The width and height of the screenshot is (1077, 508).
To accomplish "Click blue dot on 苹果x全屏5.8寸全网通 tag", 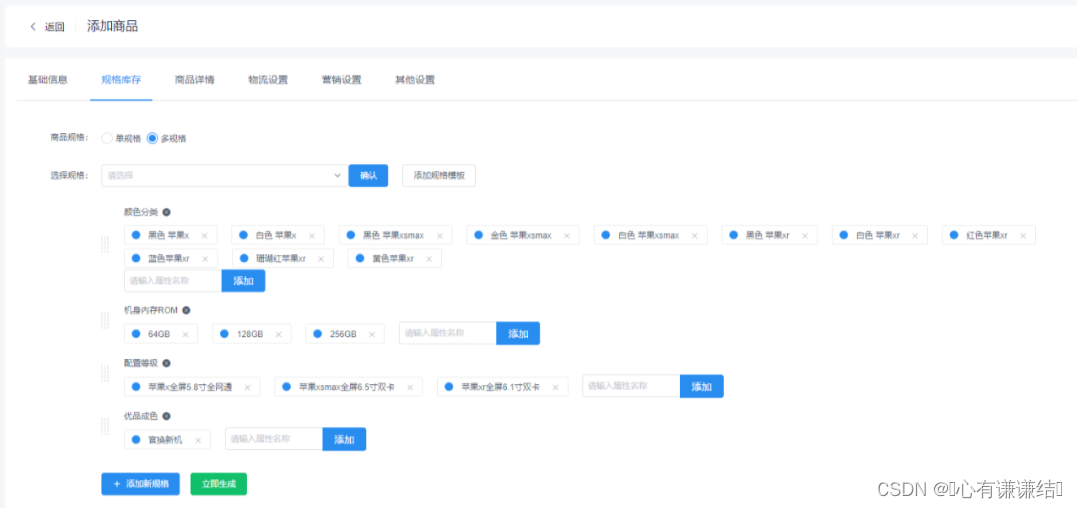I will pos(136,386).
